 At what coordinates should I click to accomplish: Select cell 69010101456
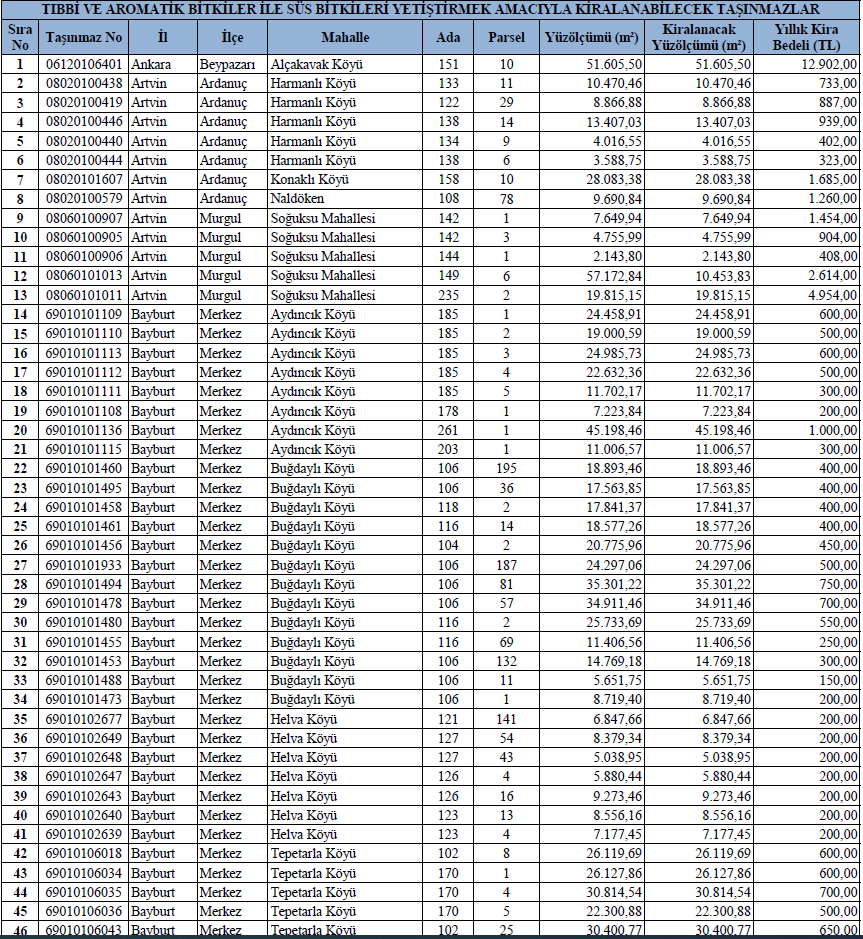(x=84, y=546)
